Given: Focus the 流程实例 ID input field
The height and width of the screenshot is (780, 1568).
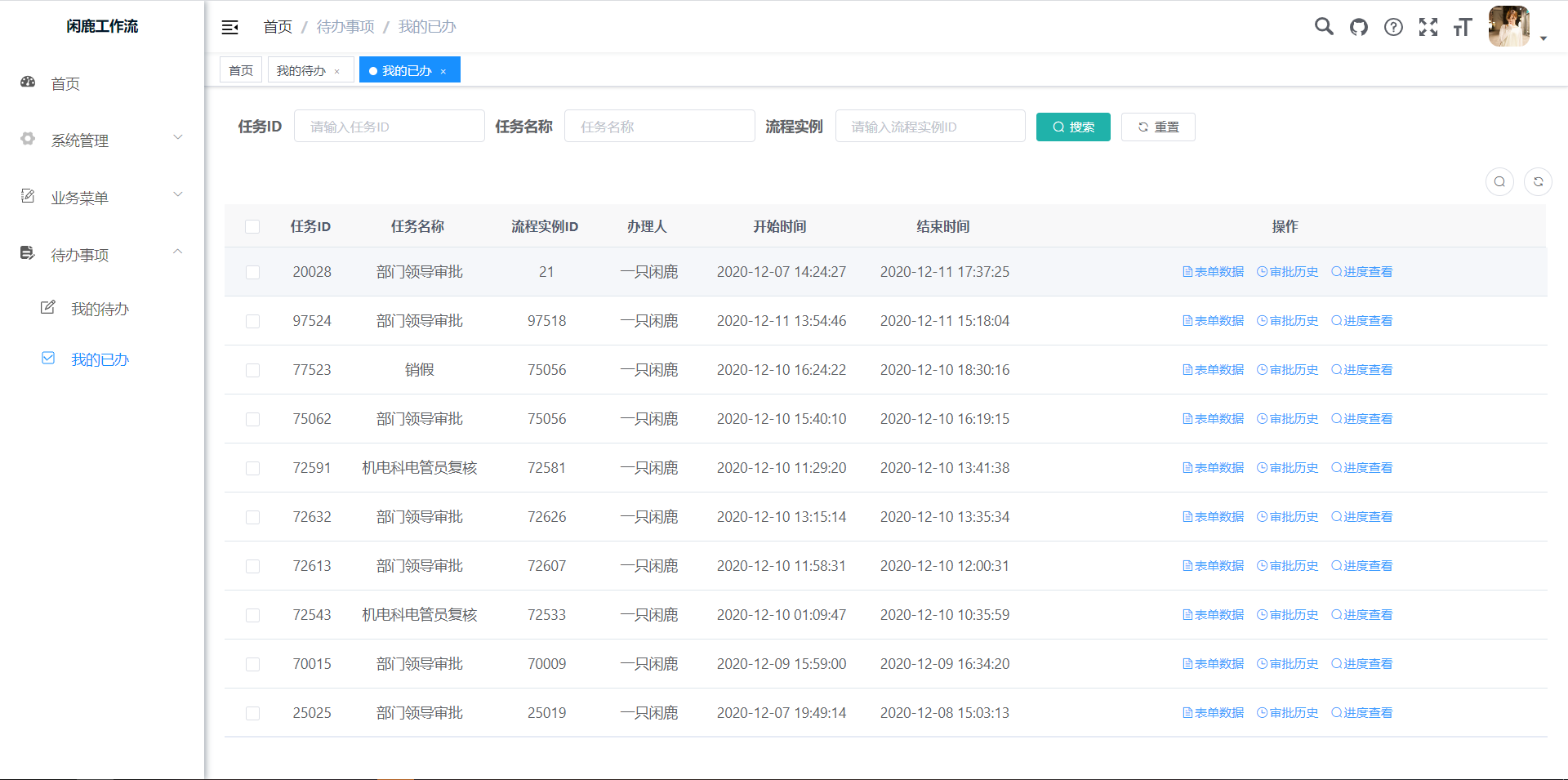Looking at the screenshot, I should 930,127.
